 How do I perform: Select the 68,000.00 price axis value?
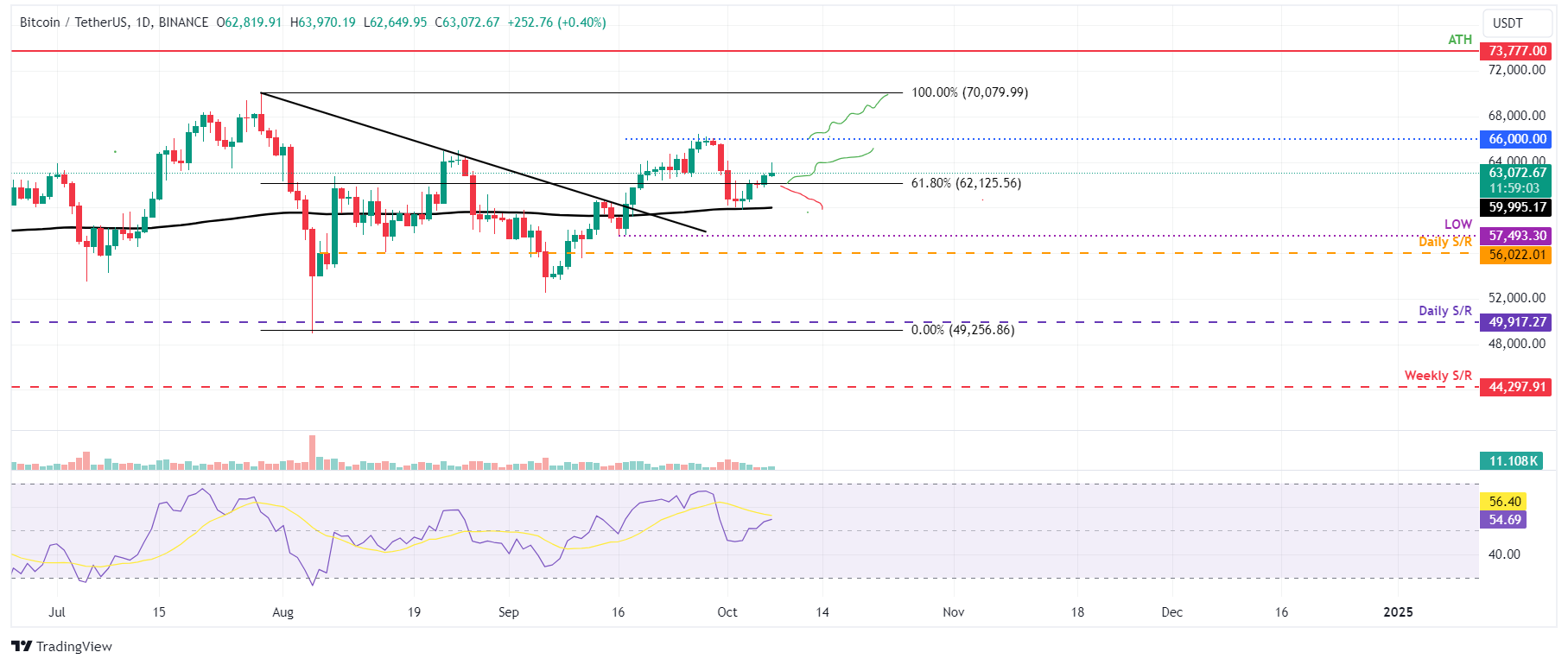coord(1516,116)
